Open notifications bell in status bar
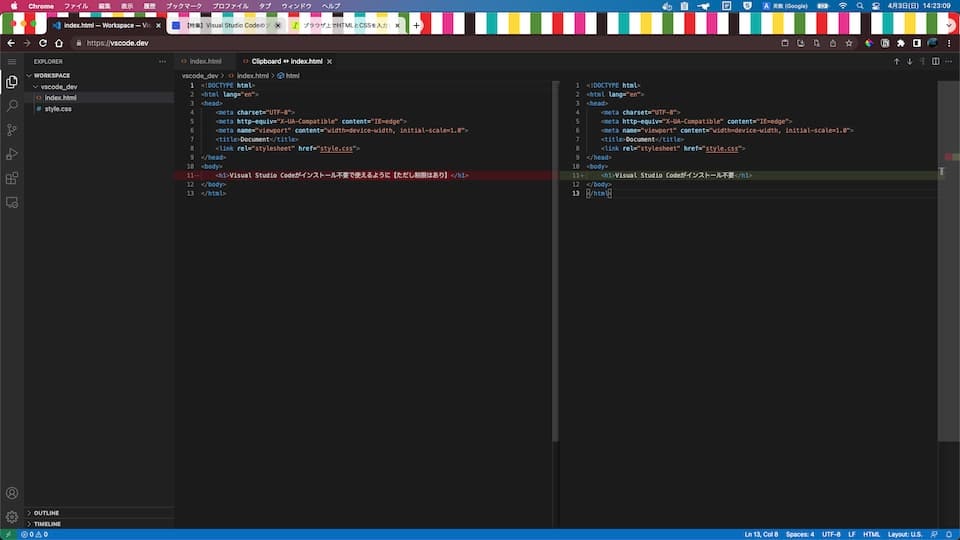 click(949, 534)
